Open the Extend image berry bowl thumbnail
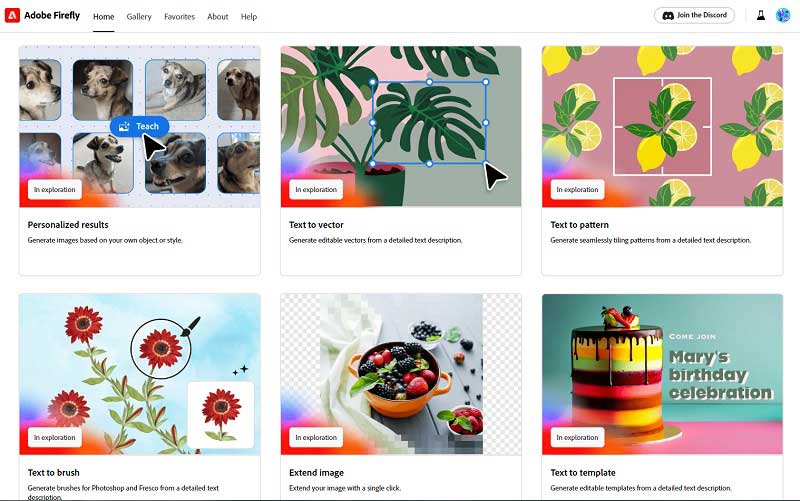Image resolution: width=800 pixels, height=501 pixels. pyautogui.click(x=401, y=374)
